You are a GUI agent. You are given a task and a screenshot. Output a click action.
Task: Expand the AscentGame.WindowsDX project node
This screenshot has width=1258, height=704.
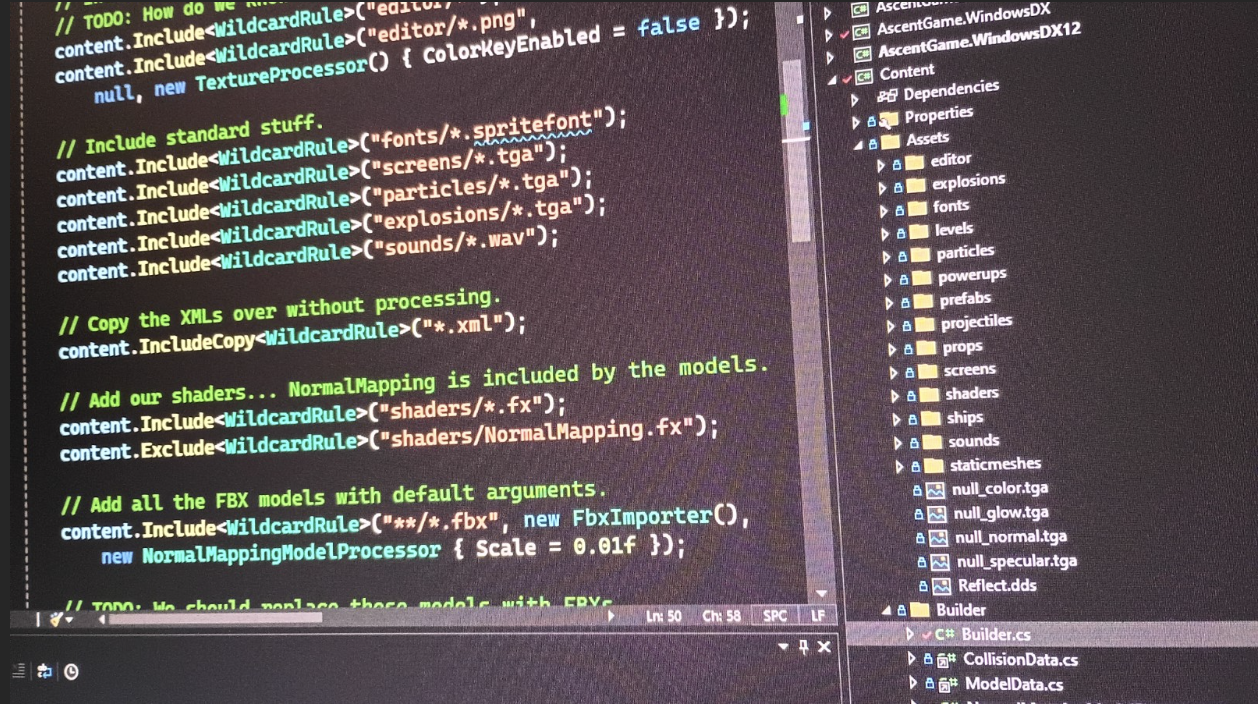828,35
